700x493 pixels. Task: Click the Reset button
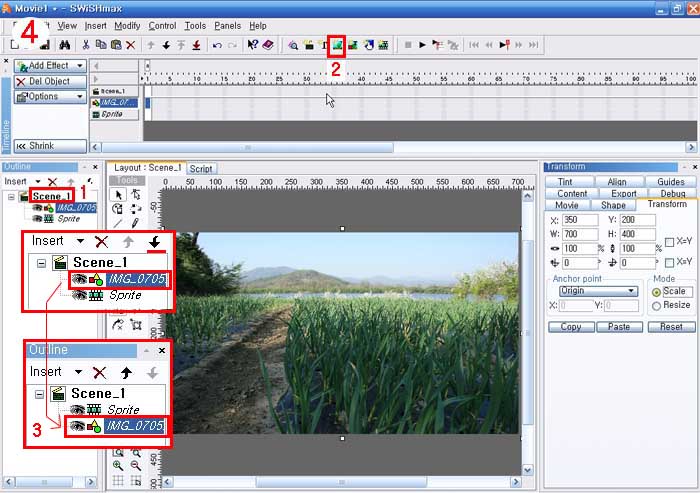671,327
